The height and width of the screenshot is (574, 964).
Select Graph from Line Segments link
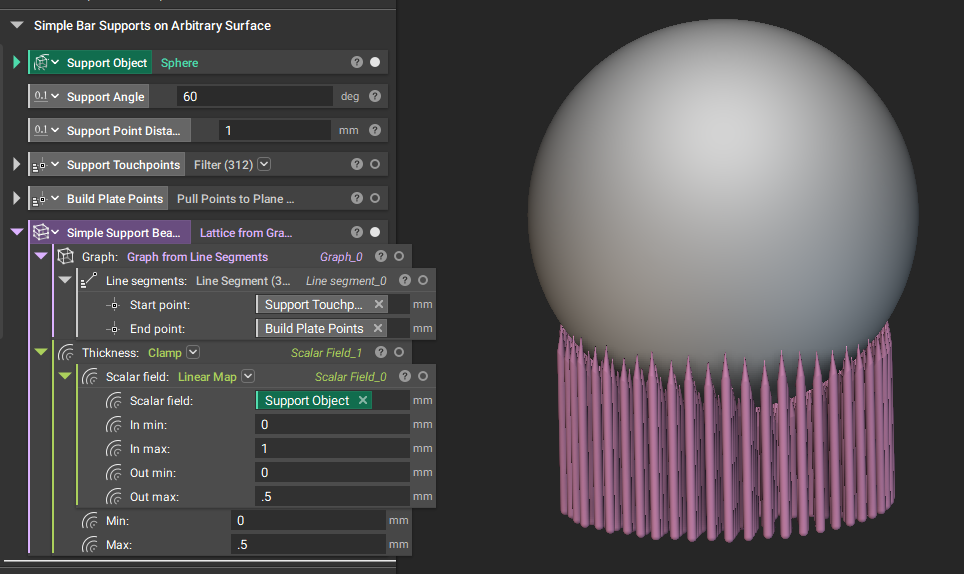(x=197, y=257)
